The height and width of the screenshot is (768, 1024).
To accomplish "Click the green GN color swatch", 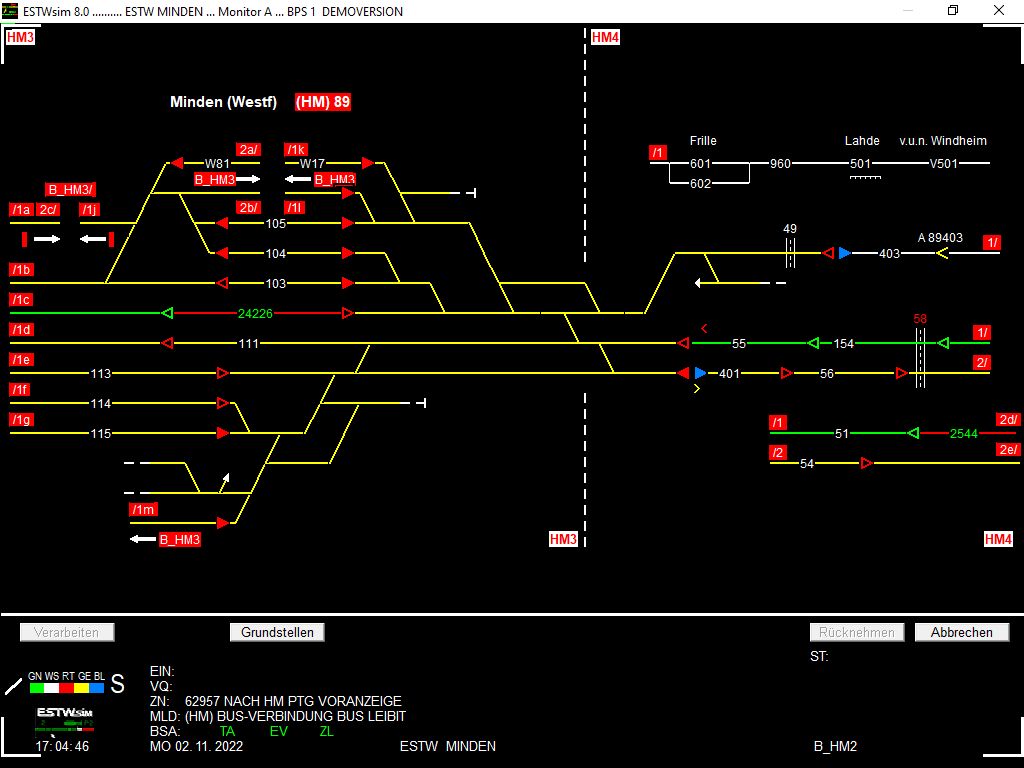I will (36, 688).
